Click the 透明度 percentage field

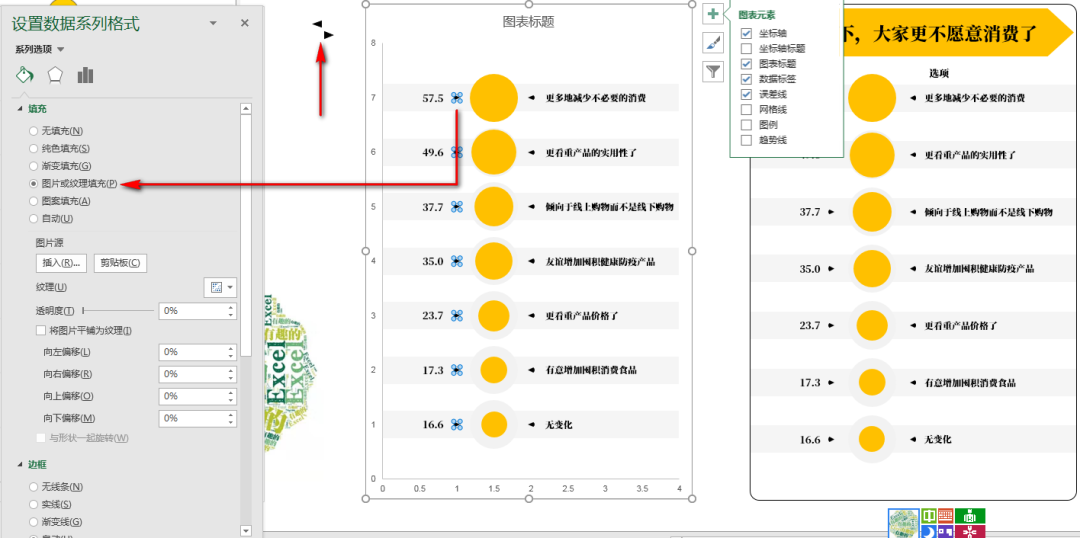192,311
